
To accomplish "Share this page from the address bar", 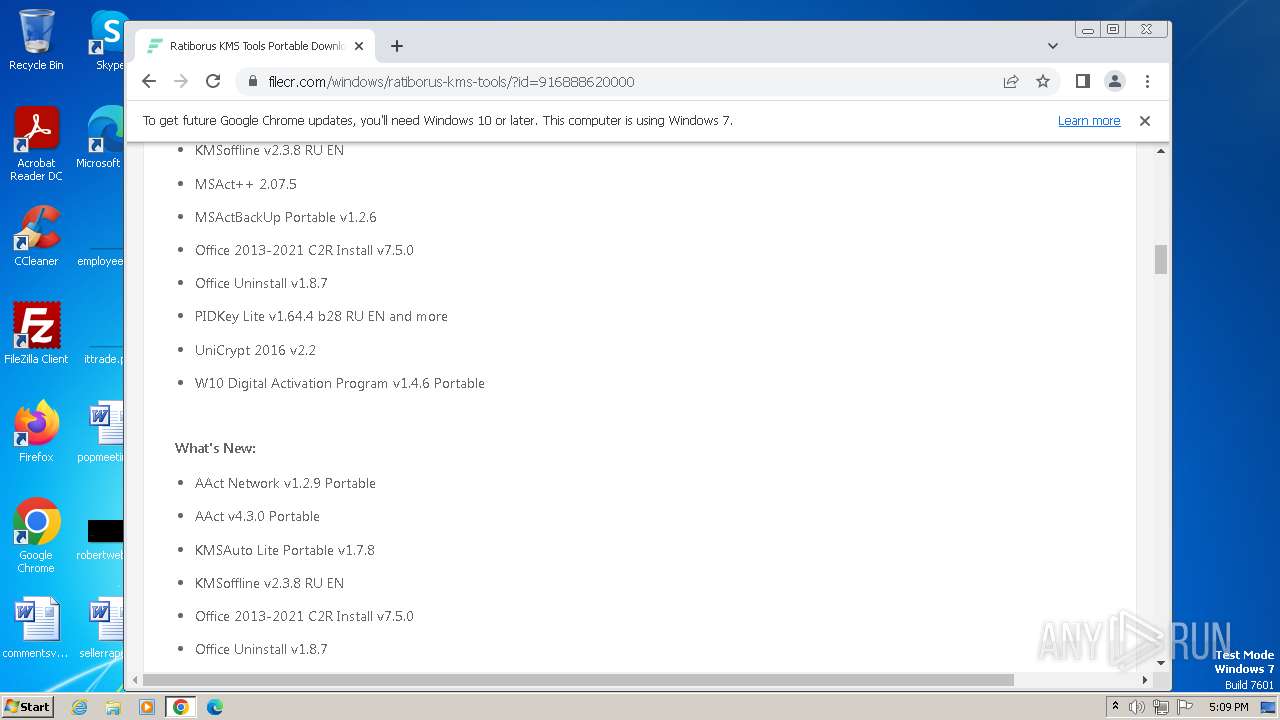I will click(1011, 81).
